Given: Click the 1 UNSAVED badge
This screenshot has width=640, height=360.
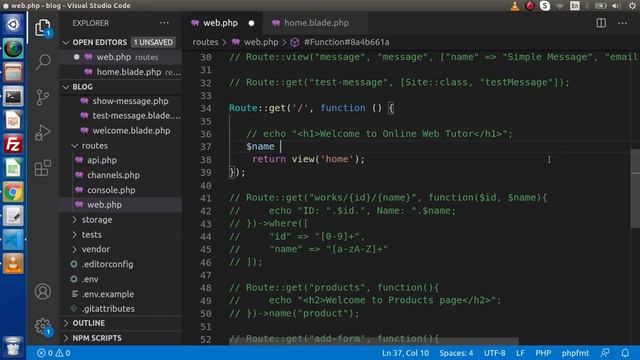Looking at the screenshot, I should 153,42.
